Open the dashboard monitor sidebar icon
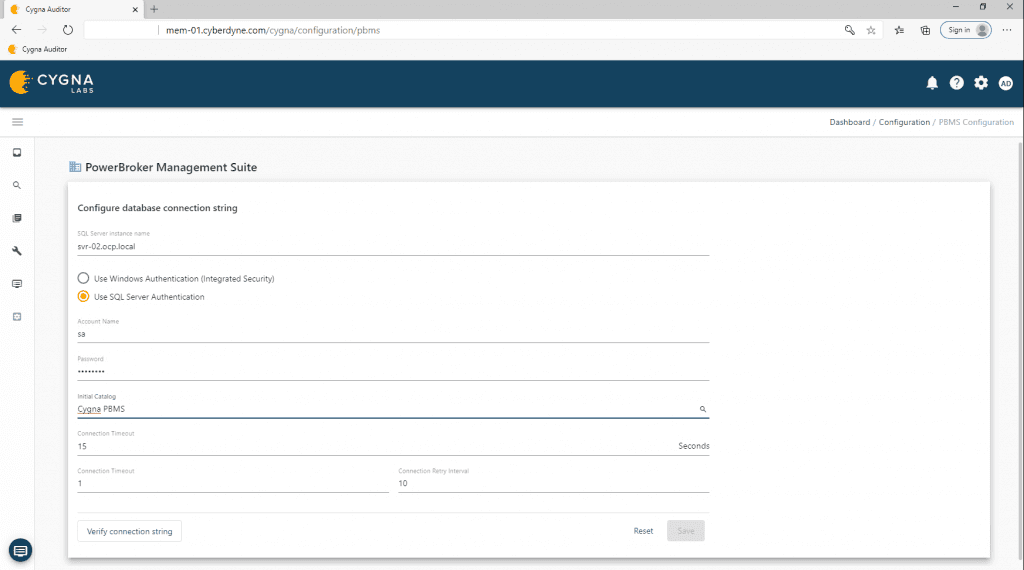Viewport: 1024px width, 570px height. (x=17, y=153)
